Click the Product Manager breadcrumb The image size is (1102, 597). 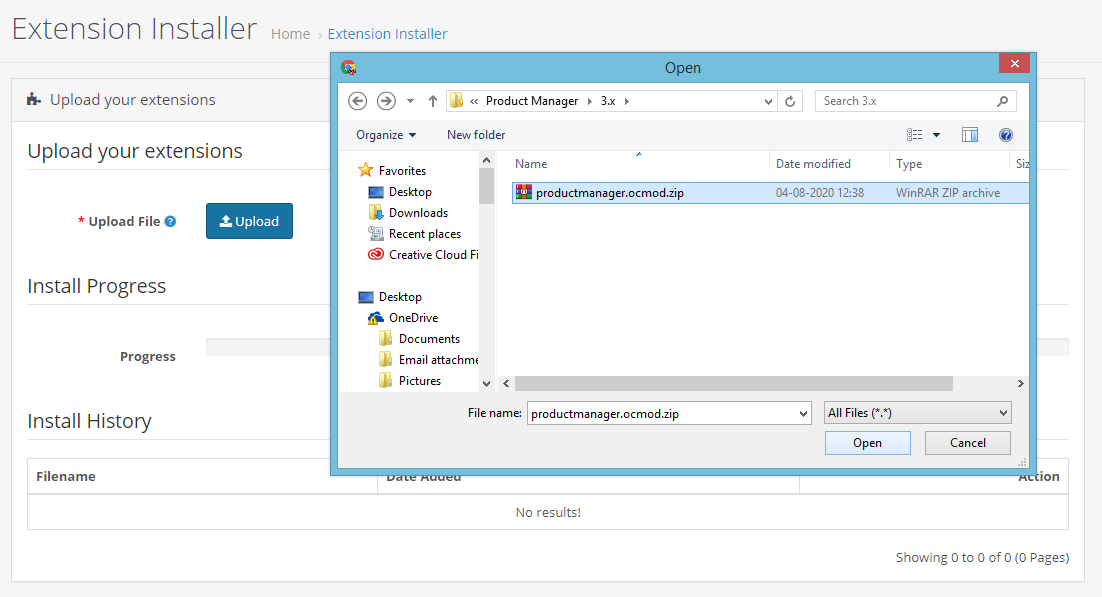pyautogui.click(x=532, y=101)
